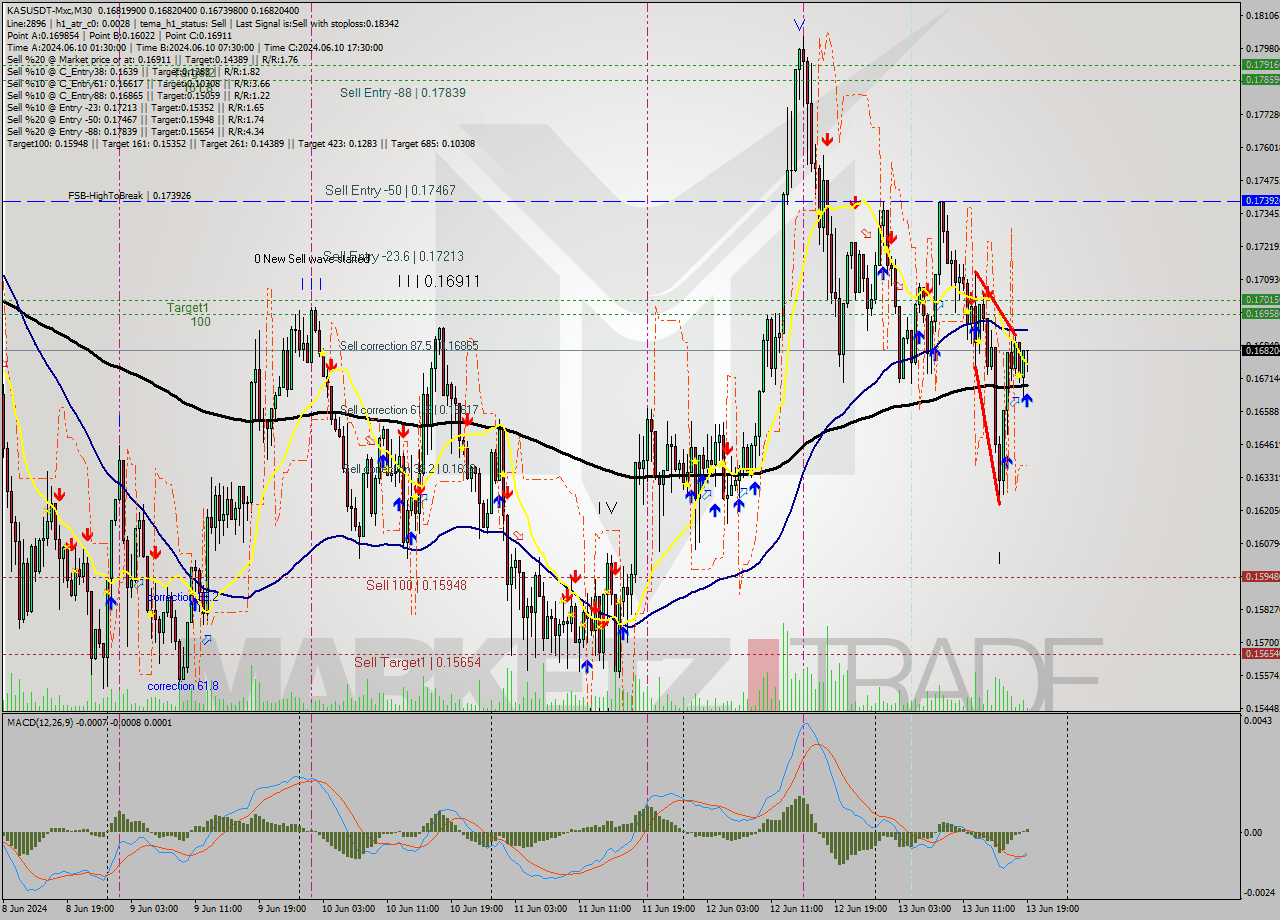Select the 'FSB-HighToBreak | 0.173926' line label
1280x920 pixels.
coord(129,196)
